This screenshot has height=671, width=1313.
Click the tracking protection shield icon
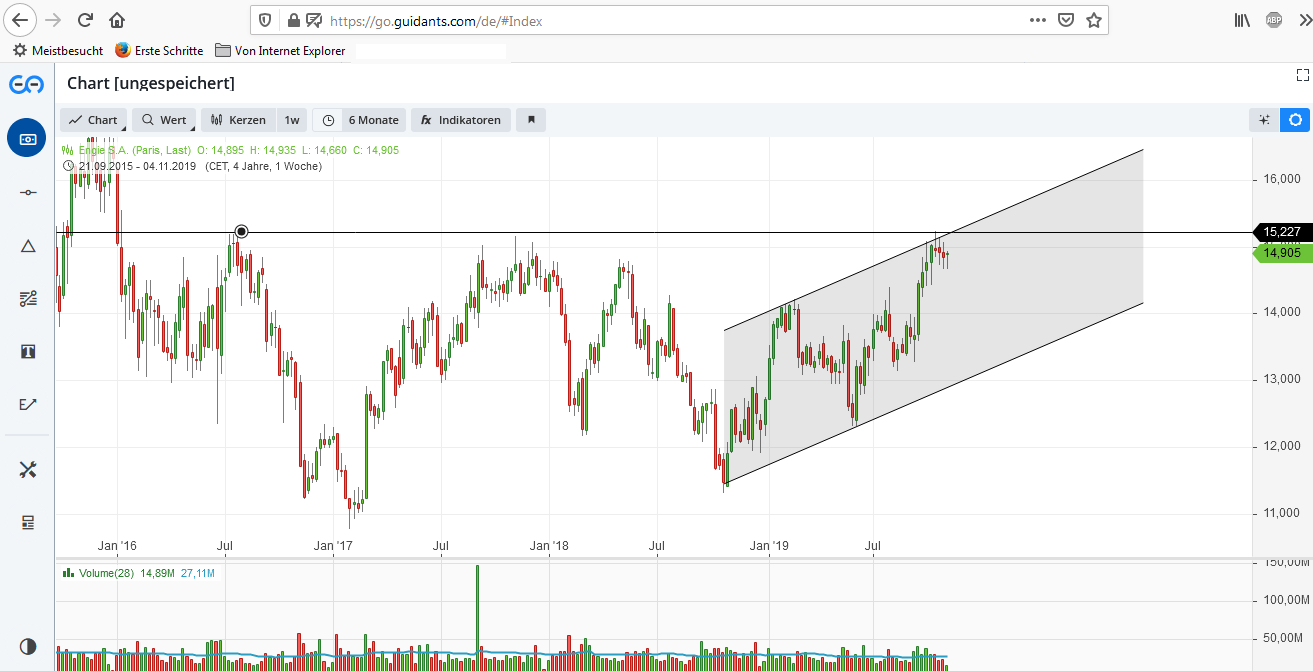click(265, 20)
